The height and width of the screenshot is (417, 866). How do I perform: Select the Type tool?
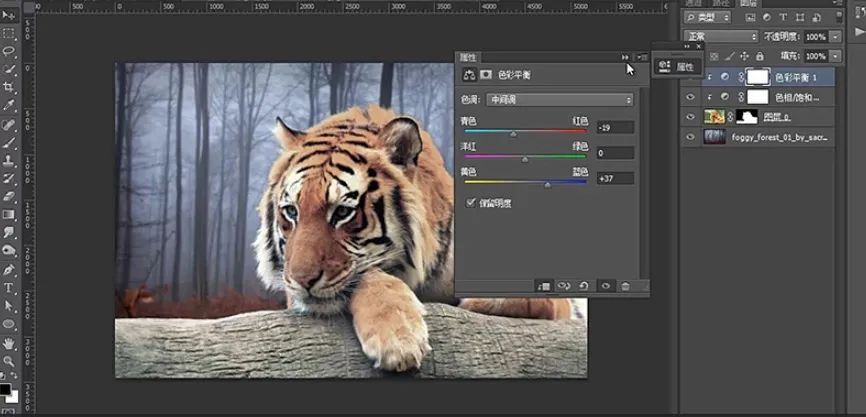pyautogui.click(x=8, y=288)
